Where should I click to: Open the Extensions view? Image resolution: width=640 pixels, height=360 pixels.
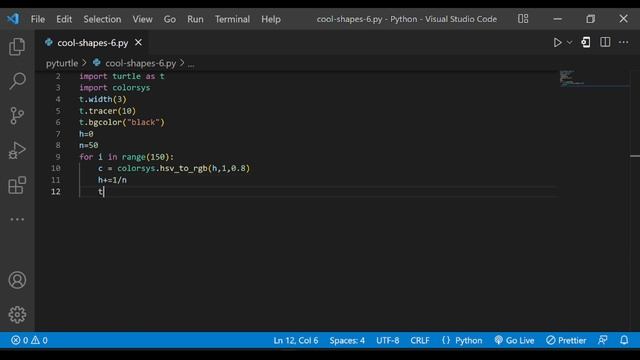17,185
